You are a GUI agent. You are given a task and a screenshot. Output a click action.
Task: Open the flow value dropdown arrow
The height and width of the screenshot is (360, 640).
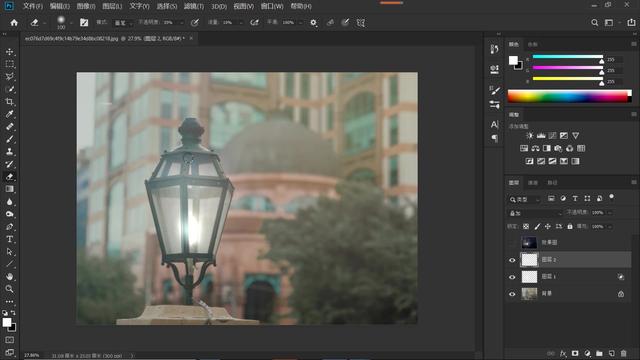coord(241,23)
